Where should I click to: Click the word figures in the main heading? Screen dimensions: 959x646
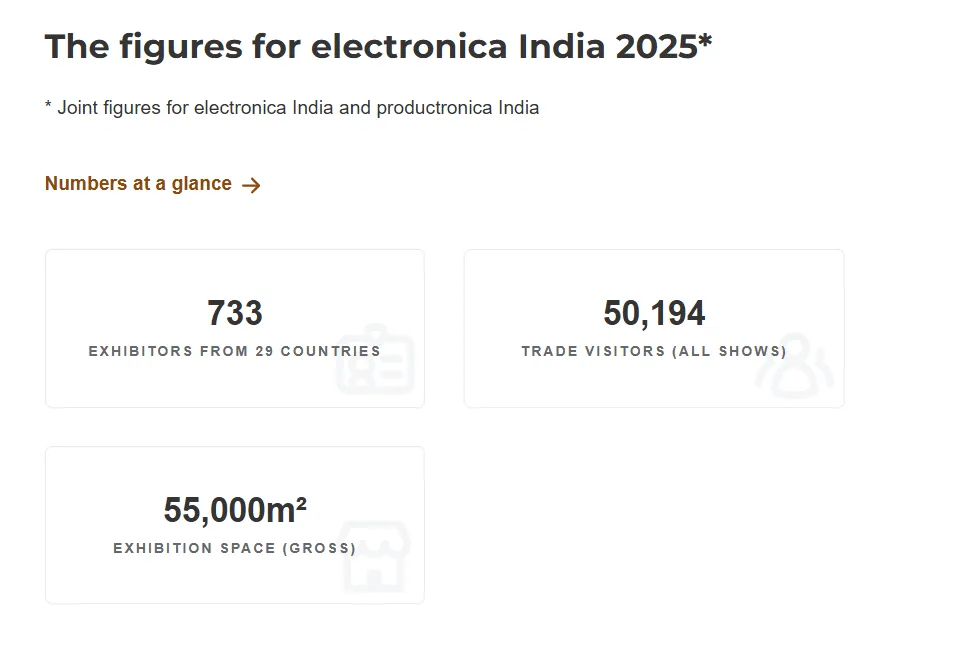[x=181, y=47]
